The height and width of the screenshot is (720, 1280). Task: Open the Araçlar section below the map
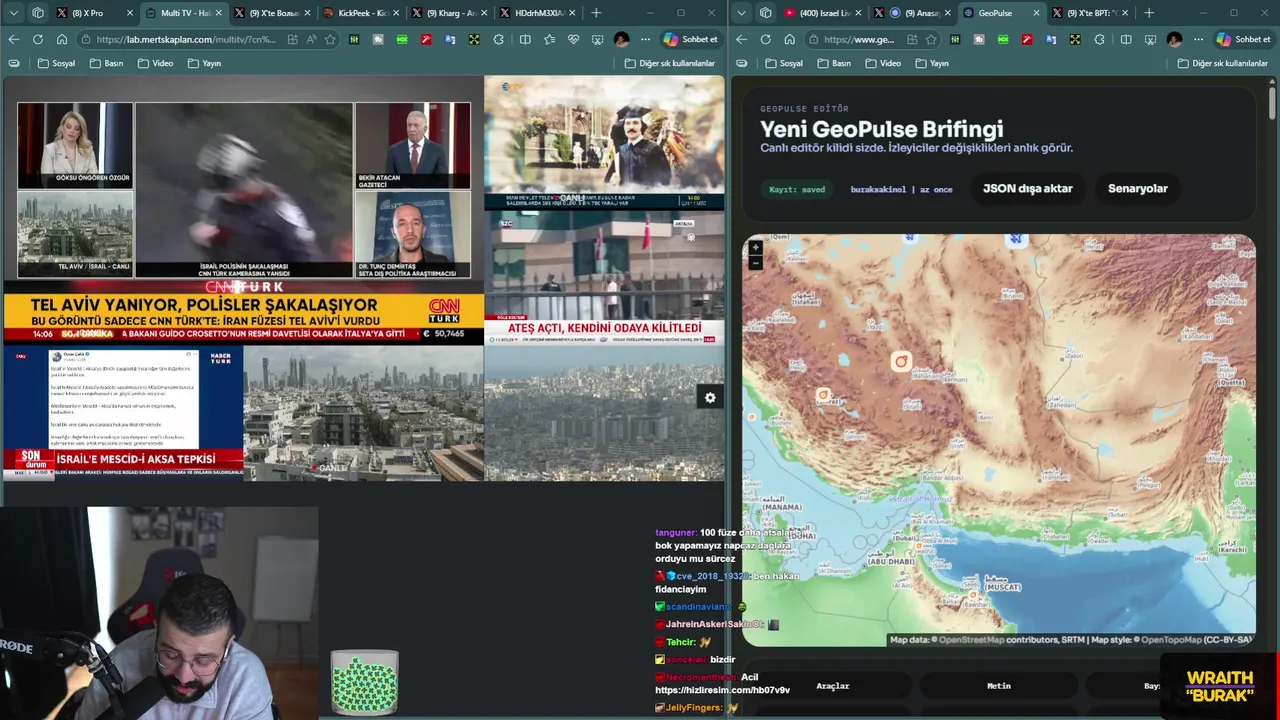[832, 686]
